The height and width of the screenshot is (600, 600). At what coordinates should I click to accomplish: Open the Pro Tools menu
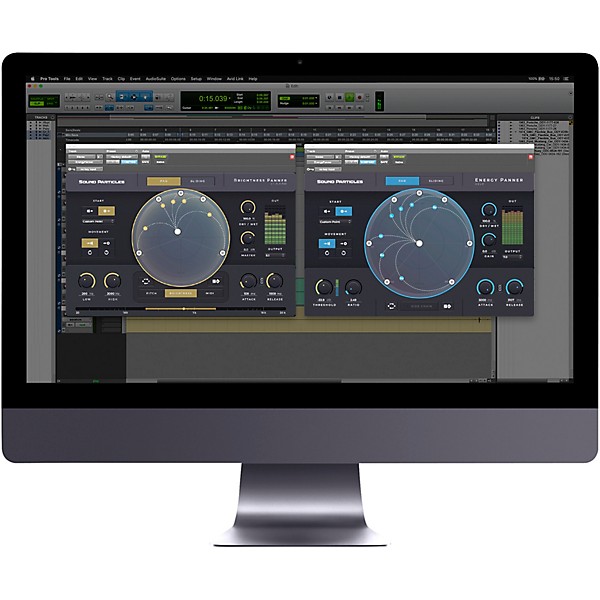point(49,79)
